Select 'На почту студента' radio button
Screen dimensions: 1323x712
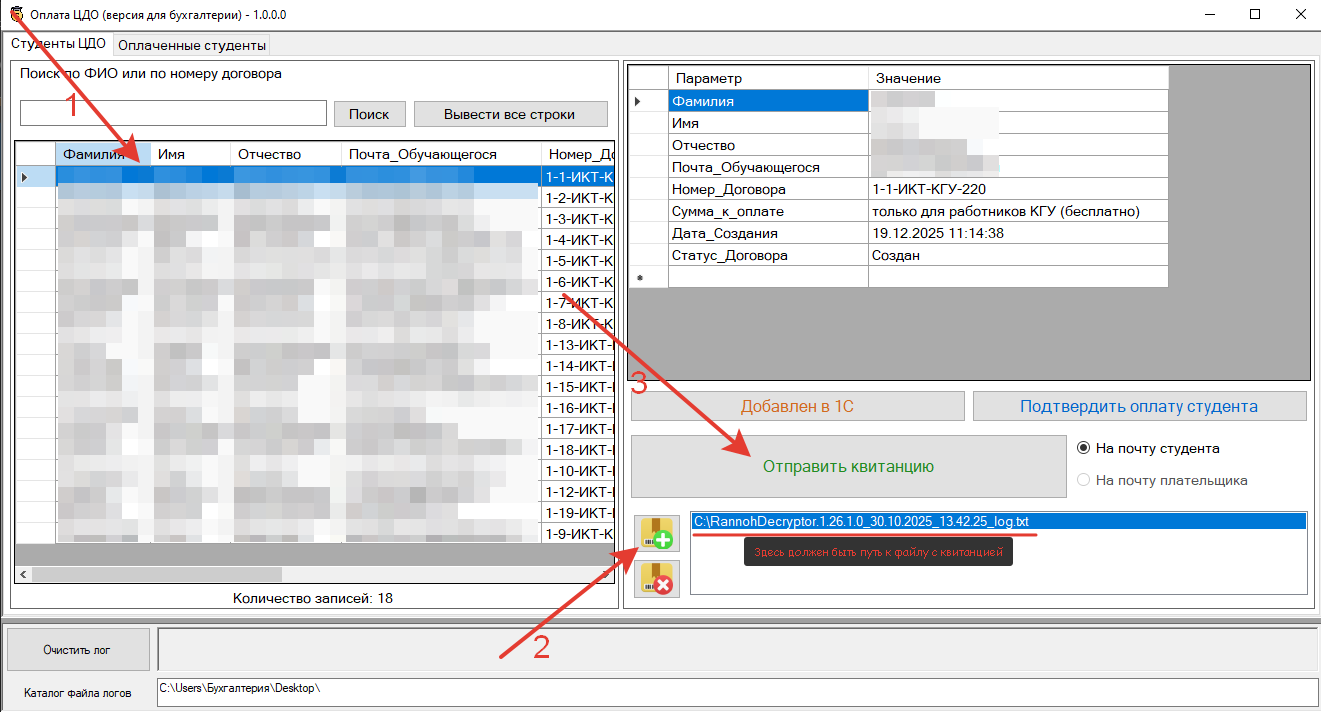coord(1083,449)
